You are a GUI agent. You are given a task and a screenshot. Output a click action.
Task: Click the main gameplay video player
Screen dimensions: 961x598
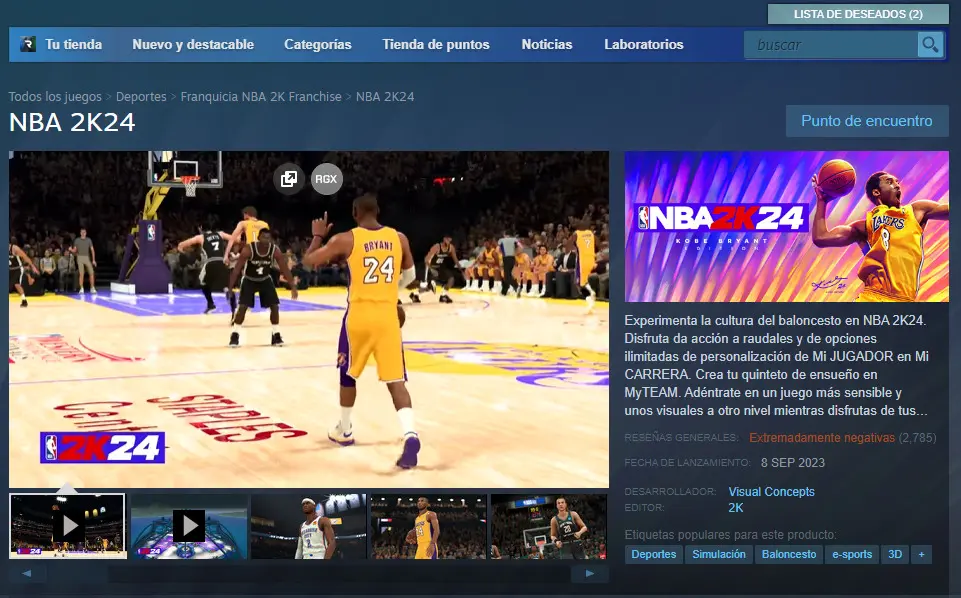309,319
